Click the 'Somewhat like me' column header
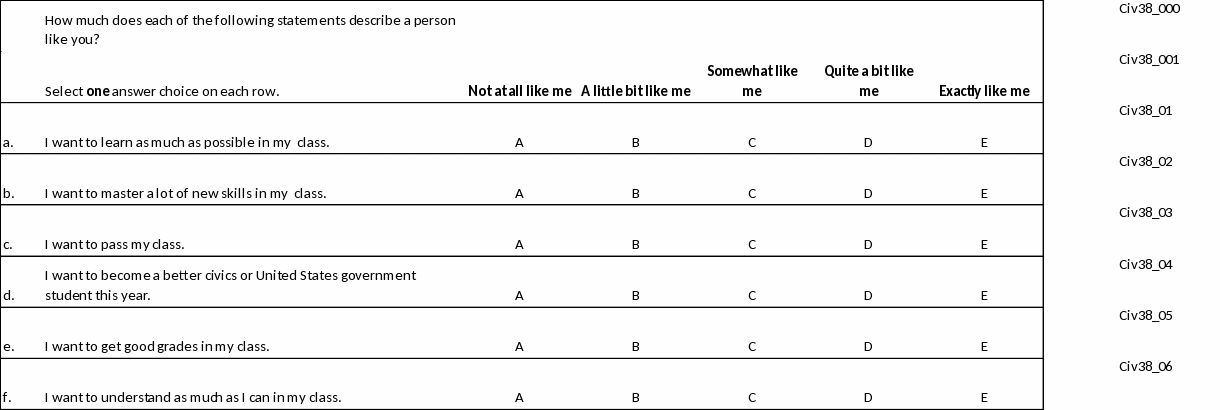Image resolution: width=1220 pixels, height=410 pixels. [x=752, y=81]
